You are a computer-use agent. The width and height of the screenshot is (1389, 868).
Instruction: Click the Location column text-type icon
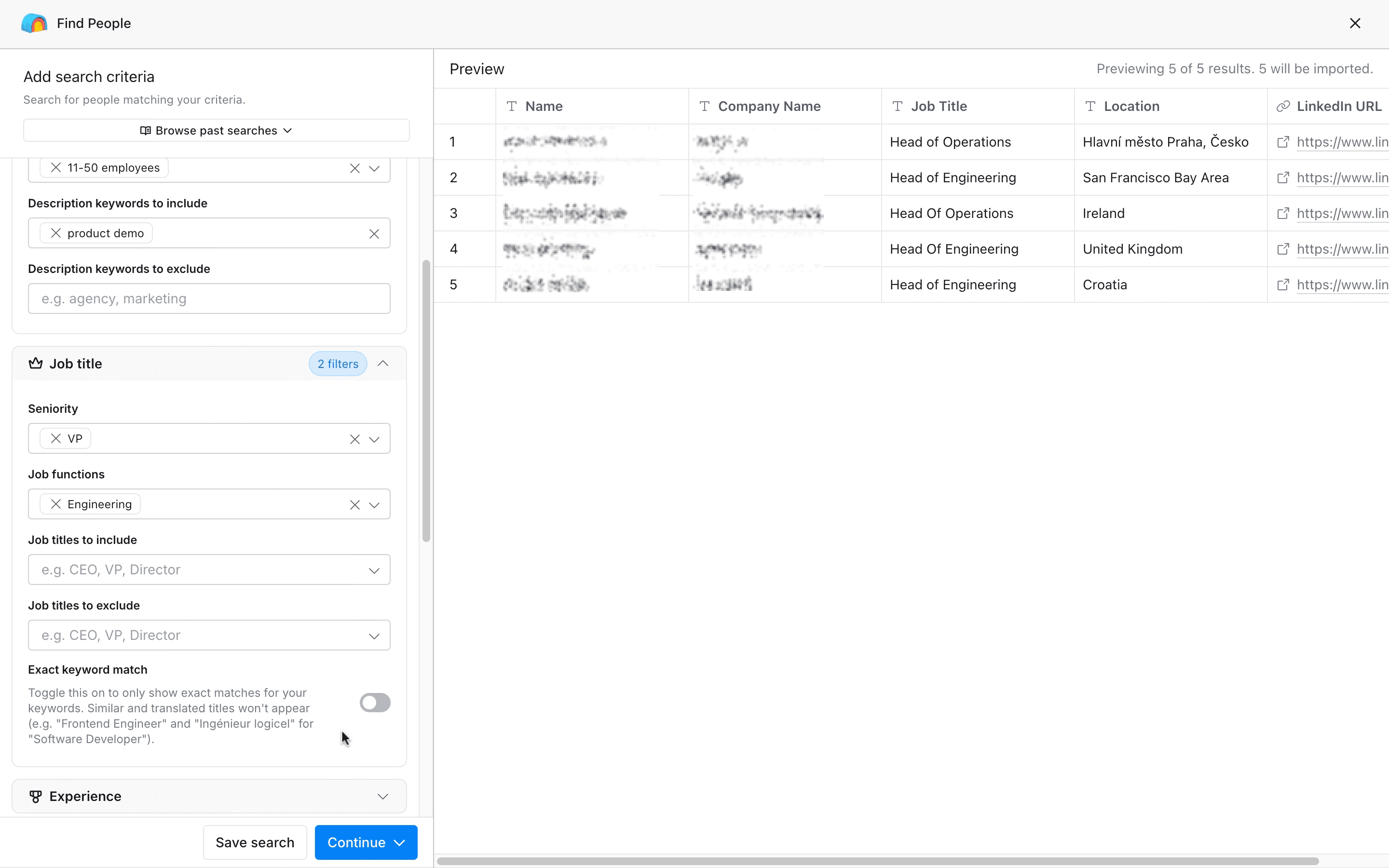[1090, 106]
